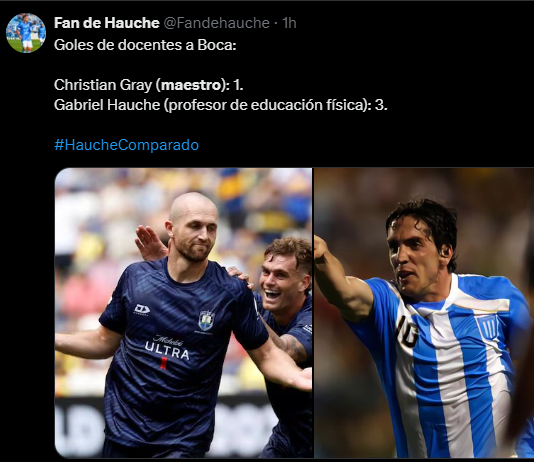Click the Fan de Hauche display name
The width and height of the screenshot is (534, 462).
point(107,23)
